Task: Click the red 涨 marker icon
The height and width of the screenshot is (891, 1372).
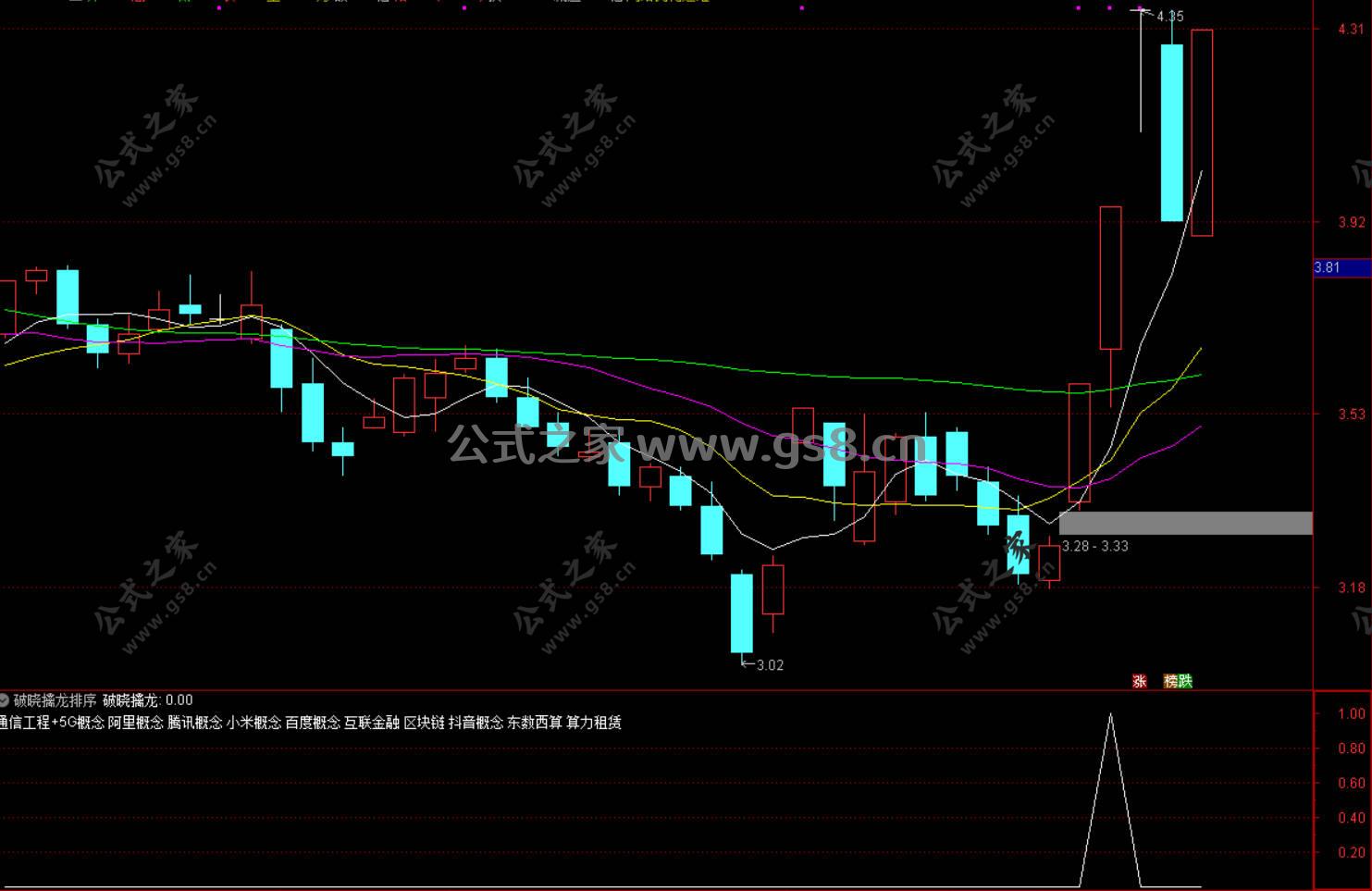Action: click(1140, 681)
